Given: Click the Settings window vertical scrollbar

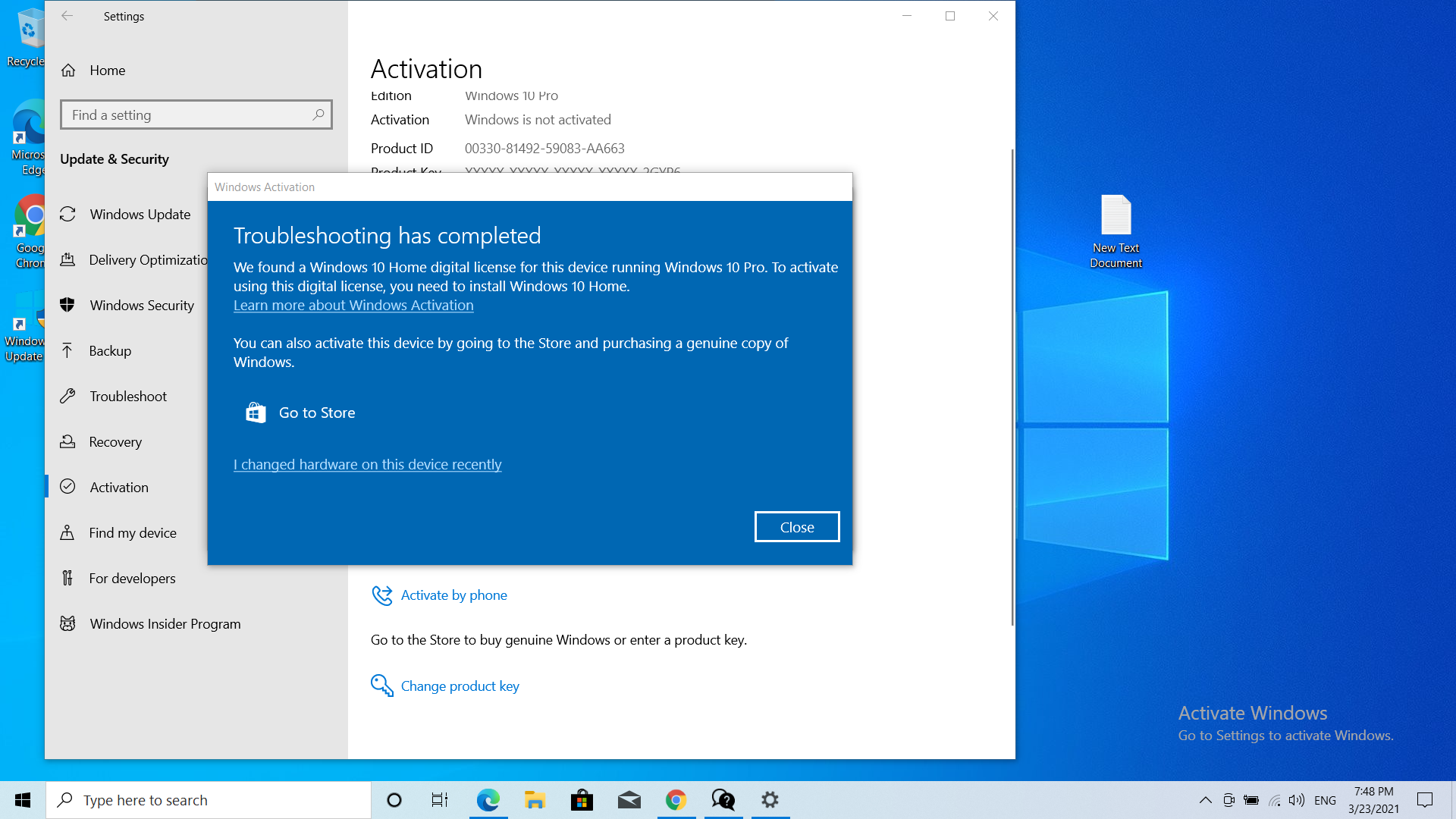Looking at the screenshot, I should 1012,387.
